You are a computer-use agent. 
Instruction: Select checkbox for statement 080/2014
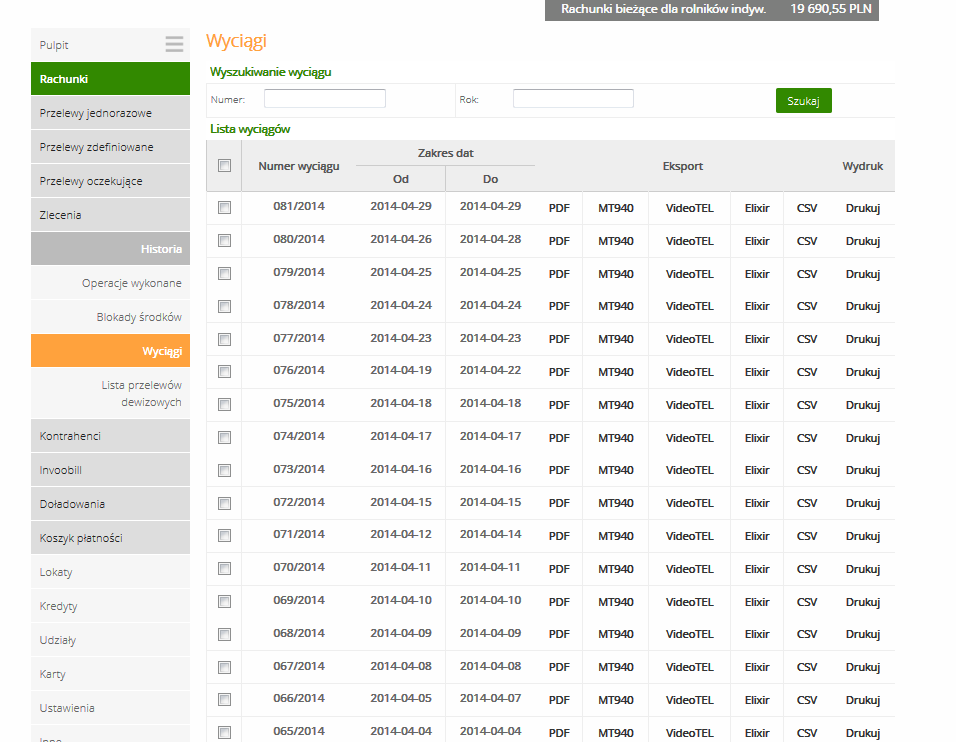point(224,241)
